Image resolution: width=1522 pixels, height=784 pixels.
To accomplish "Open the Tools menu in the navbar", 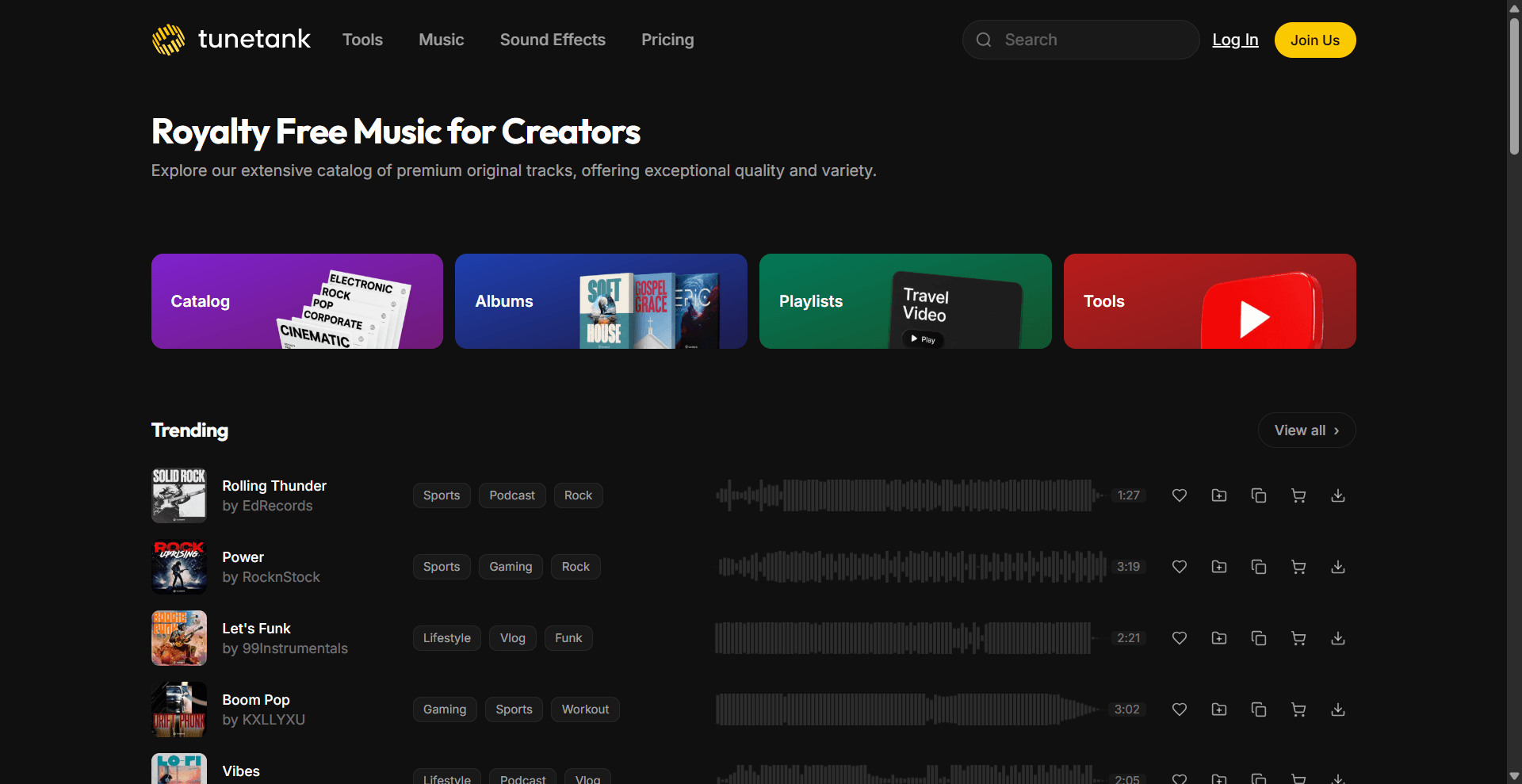I will tap(362, 40).
